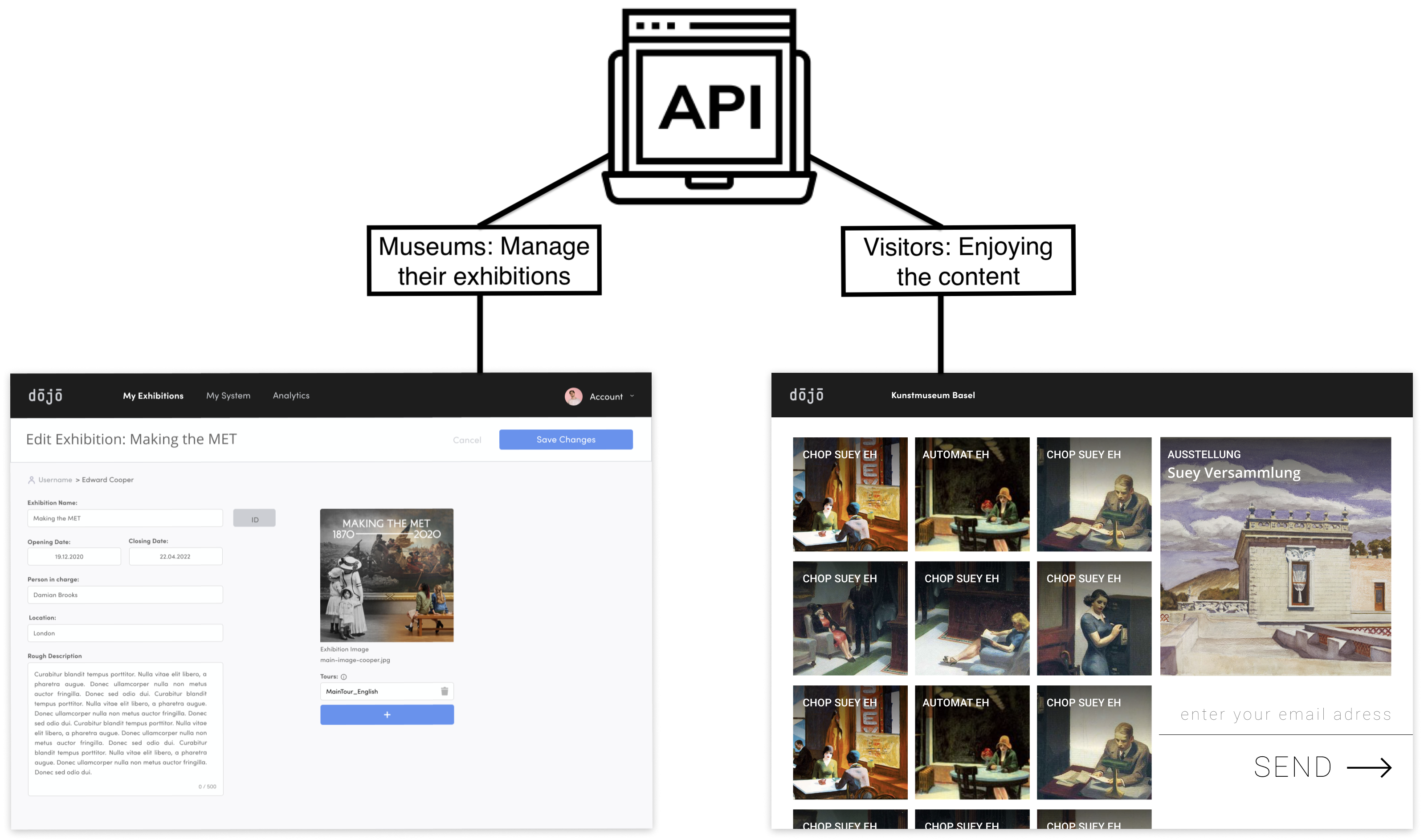Save Changes to the exhibition

[566, 439]
